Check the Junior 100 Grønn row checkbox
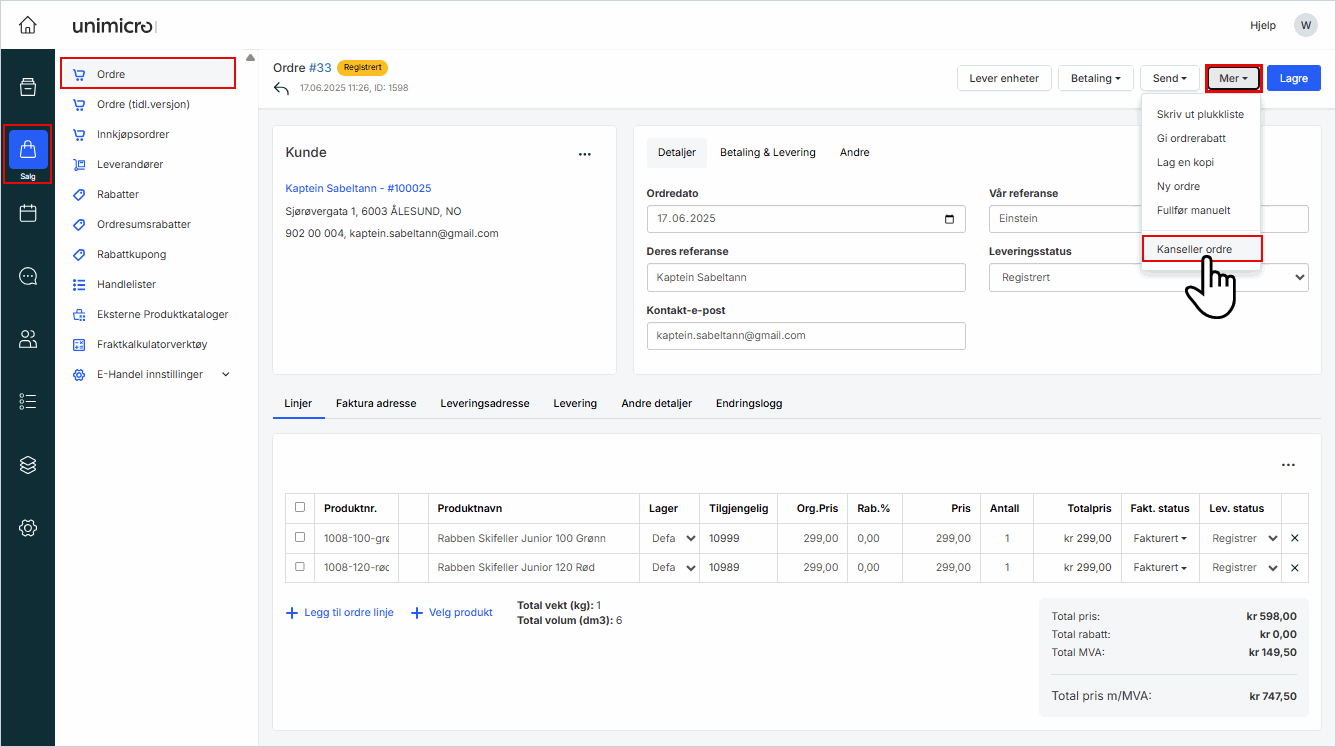This screenshot has height=747, width=1336. coord(300,537)
